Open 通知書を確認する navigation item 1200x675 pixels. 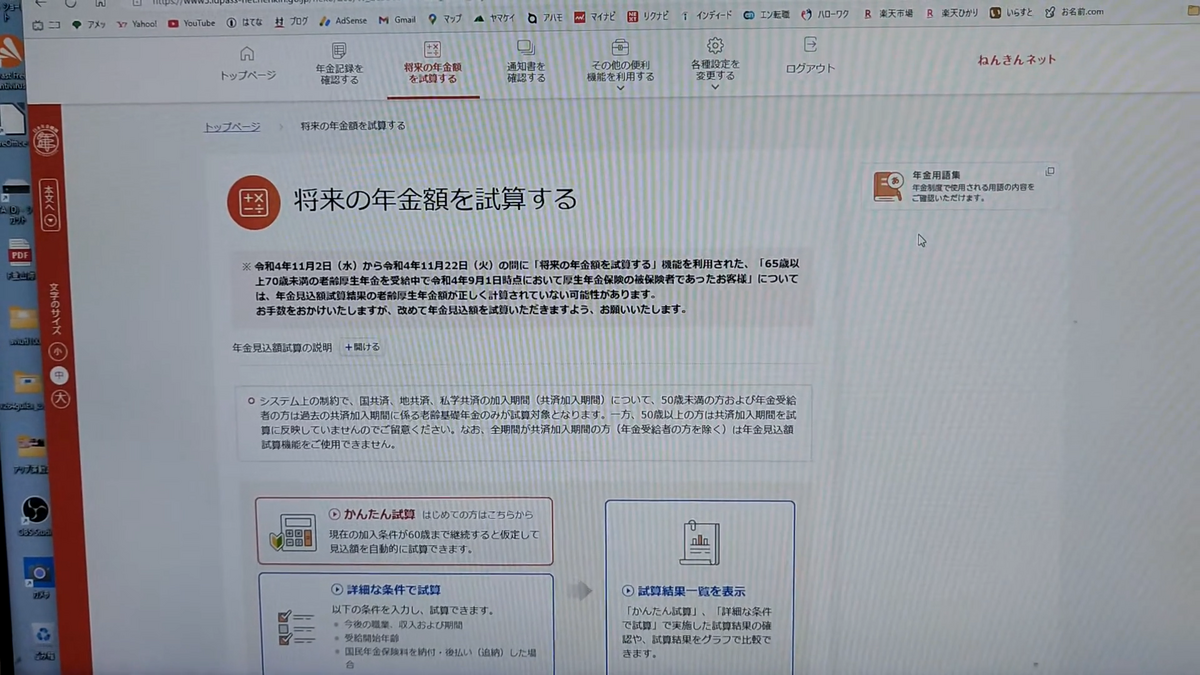point(526,62)
